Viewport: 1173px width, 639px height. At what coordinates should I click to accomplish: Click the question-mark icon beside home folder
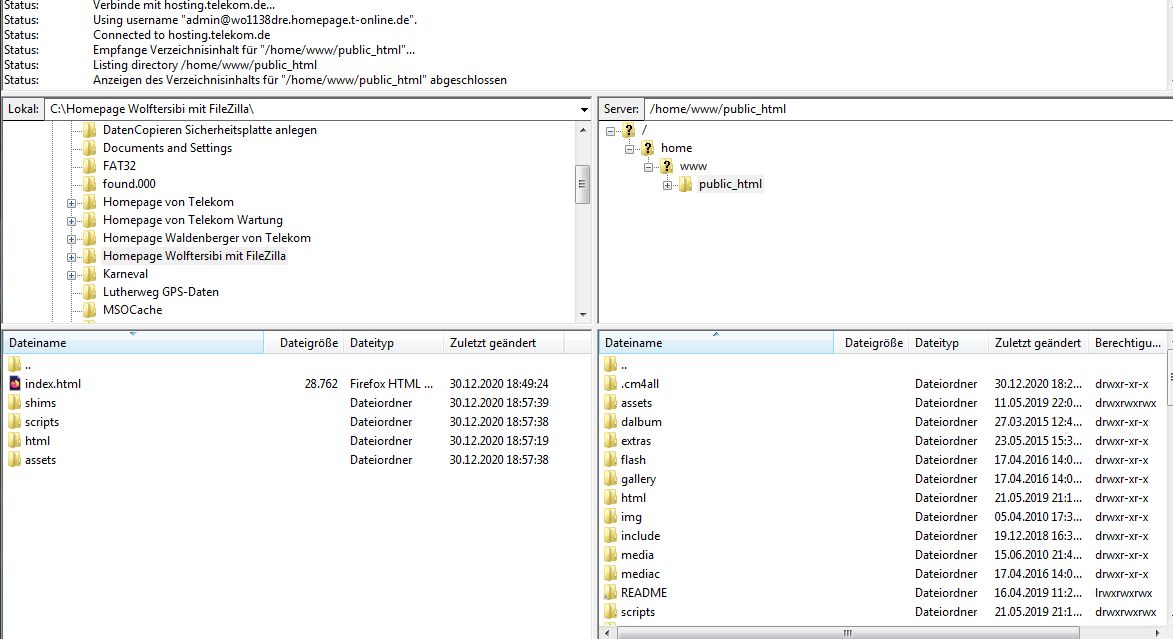click(648, 148)
